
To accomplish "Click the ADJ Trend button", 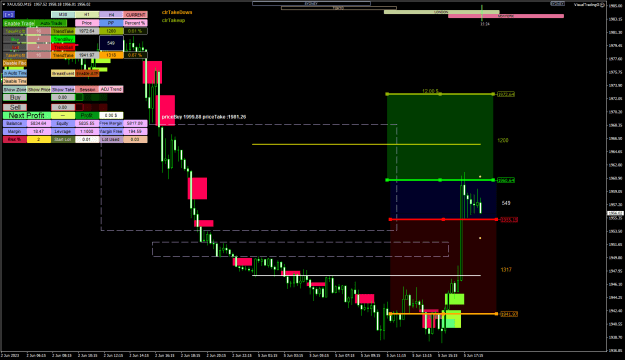I will coord(111,89).
